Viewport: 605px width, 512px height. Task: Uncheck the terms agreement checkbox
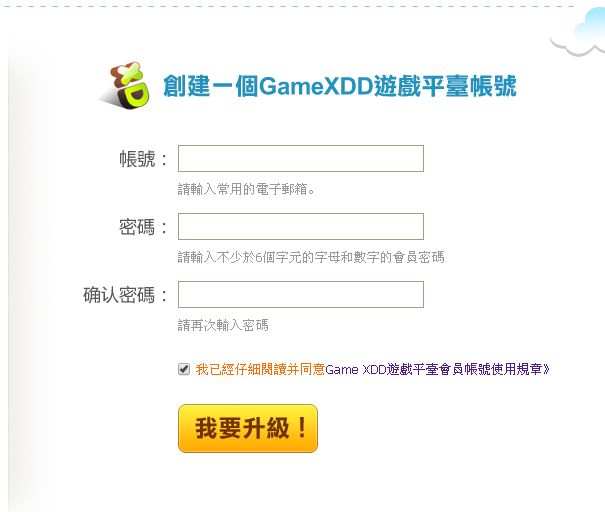184,369
